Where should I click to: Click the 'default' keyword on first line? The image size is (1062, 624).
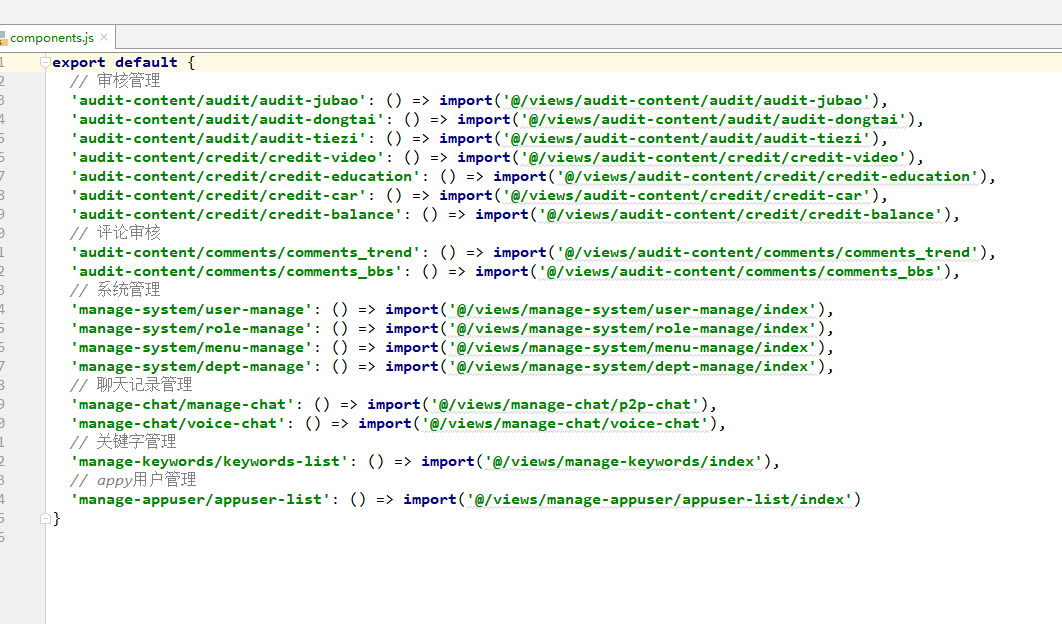tap(146, 62)
